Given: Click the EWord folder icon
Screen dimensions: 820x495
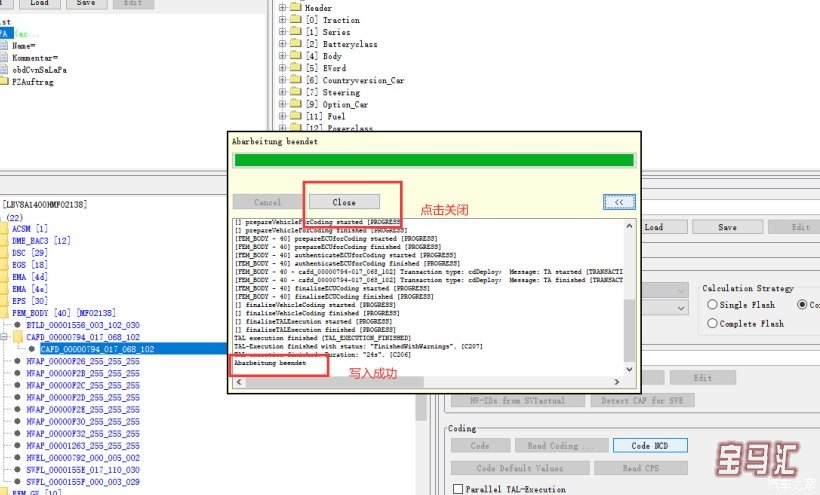Looking at the screenshot, I should [296, 67].
